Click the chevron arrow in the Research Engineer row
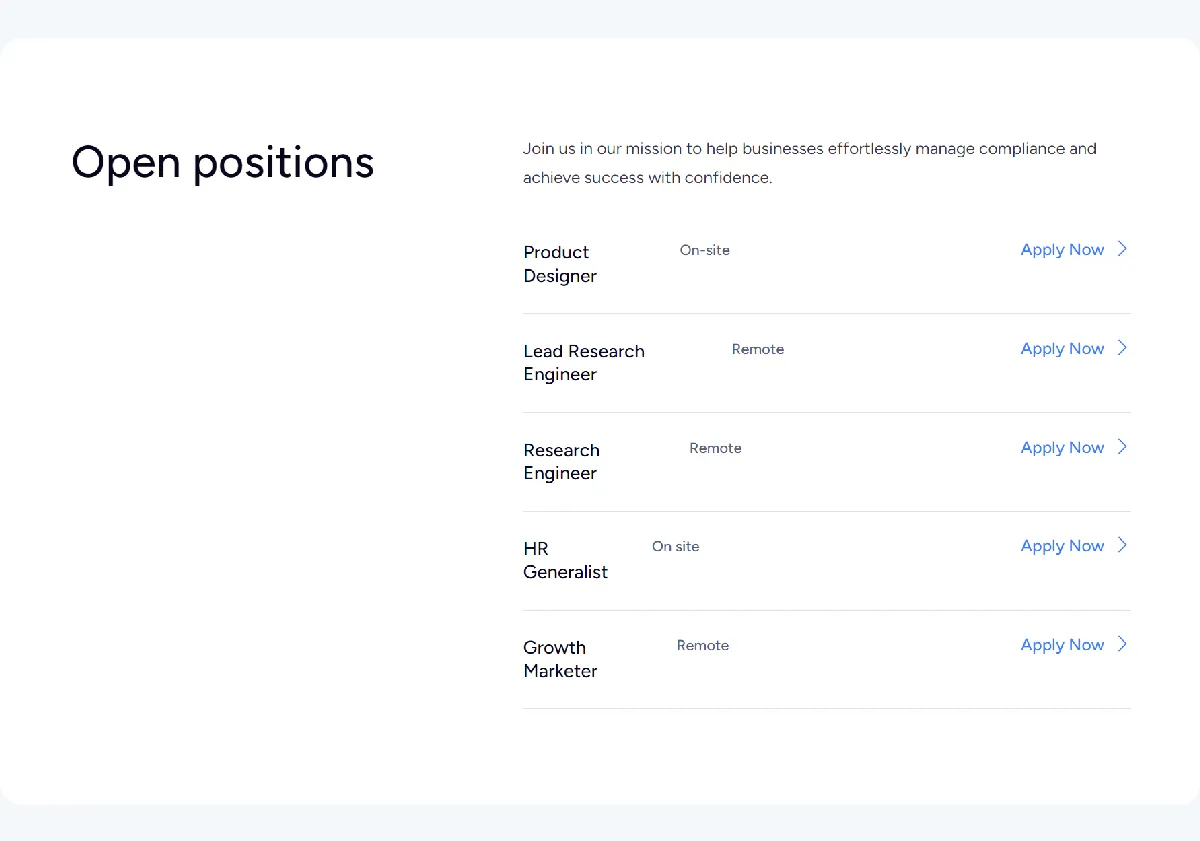This screenshot has height=841, width=1200. tap(1122, 447)
